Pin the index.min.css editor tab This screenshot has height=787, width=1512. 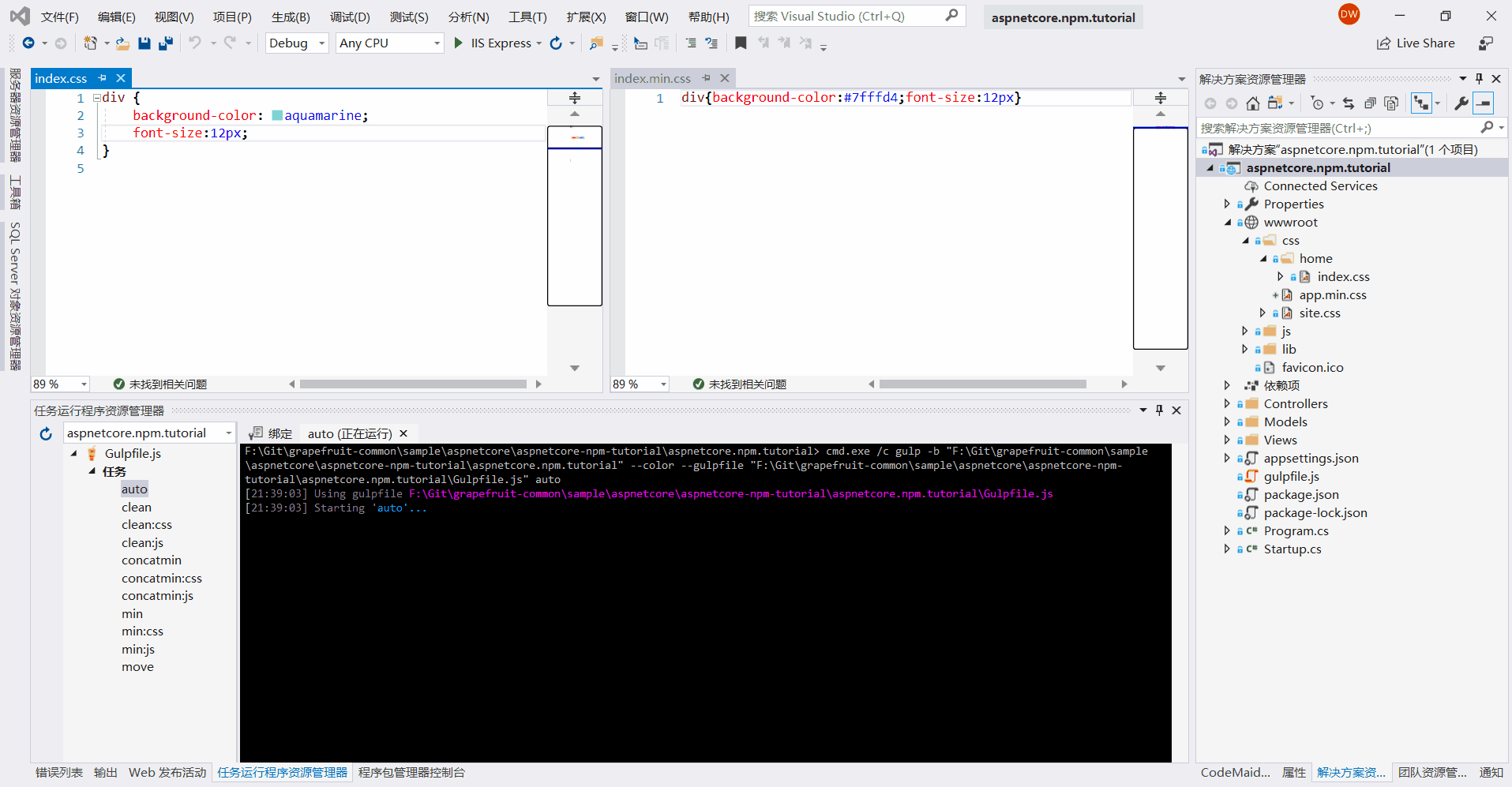click(706, 78)
